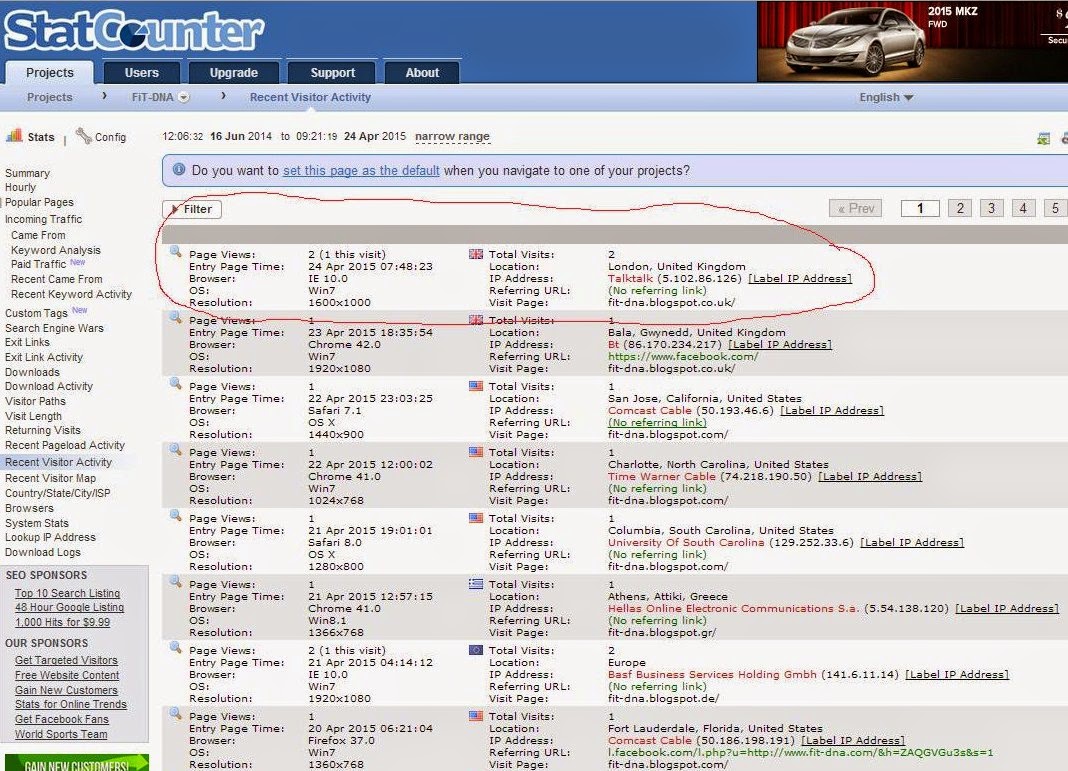The height and width of the screenshot is (771, 1068).
Task: Go to results page 3
Action: [992, 208]
